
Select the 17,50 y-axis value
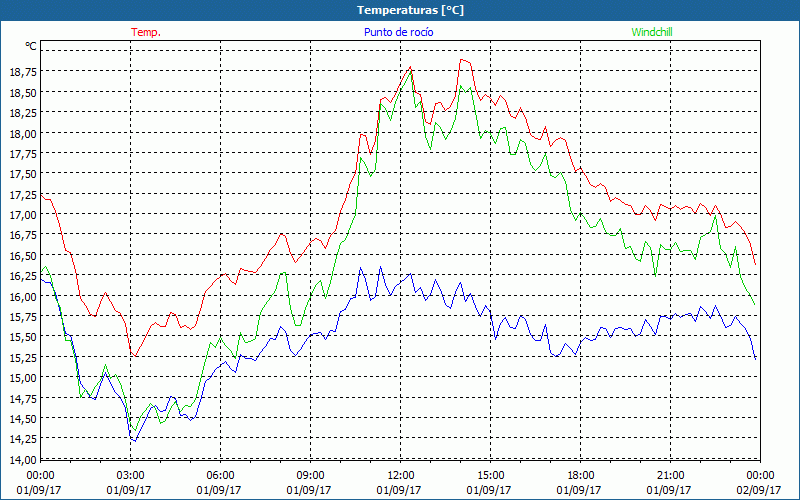point(23,174)
